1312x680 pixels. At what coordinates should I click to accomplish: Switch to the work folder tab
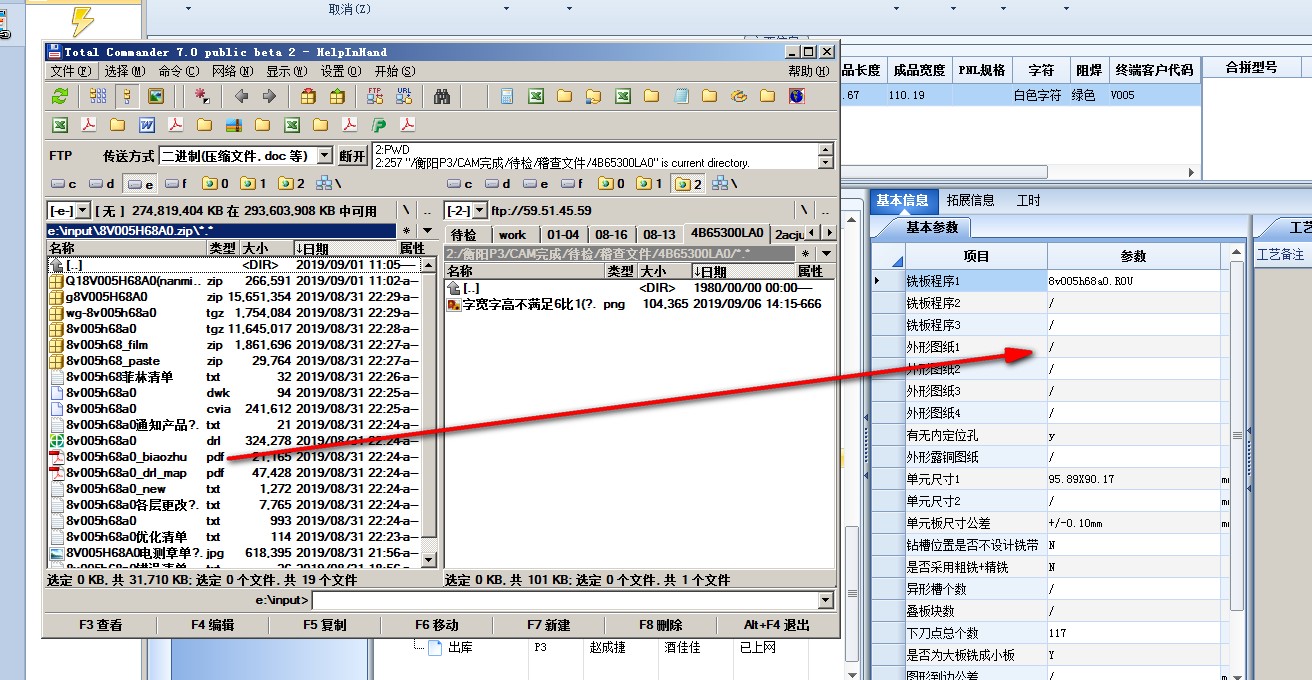click(x=513, y=235)
